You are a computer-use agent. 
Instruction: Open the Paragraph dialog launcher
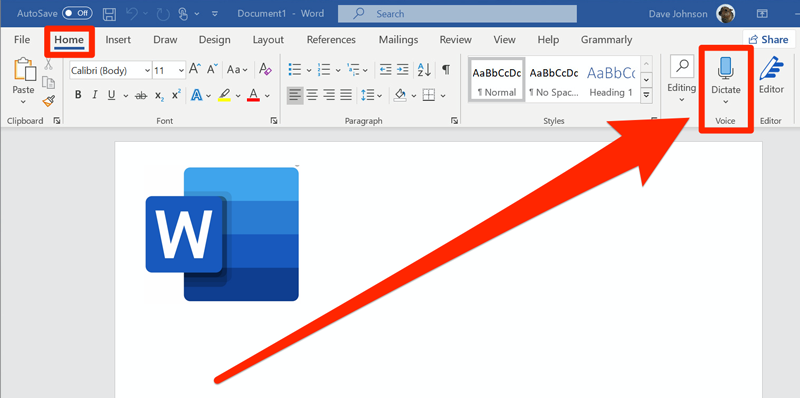pos(454,121)
